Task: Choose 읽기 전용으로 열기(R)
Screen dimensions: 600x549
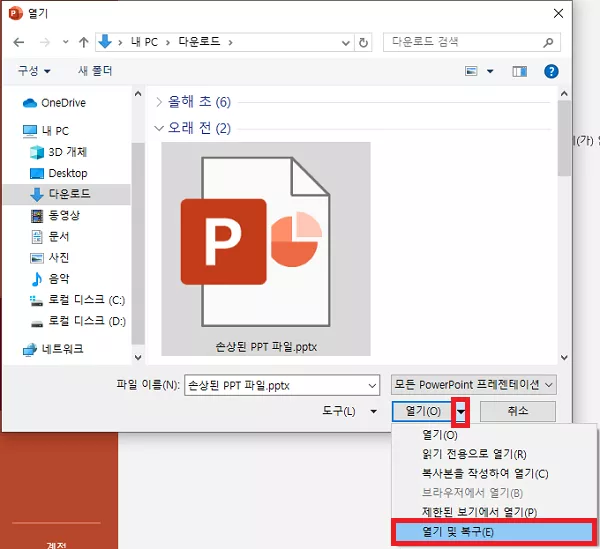Action: pyautogui.click(x=494, y=454)
